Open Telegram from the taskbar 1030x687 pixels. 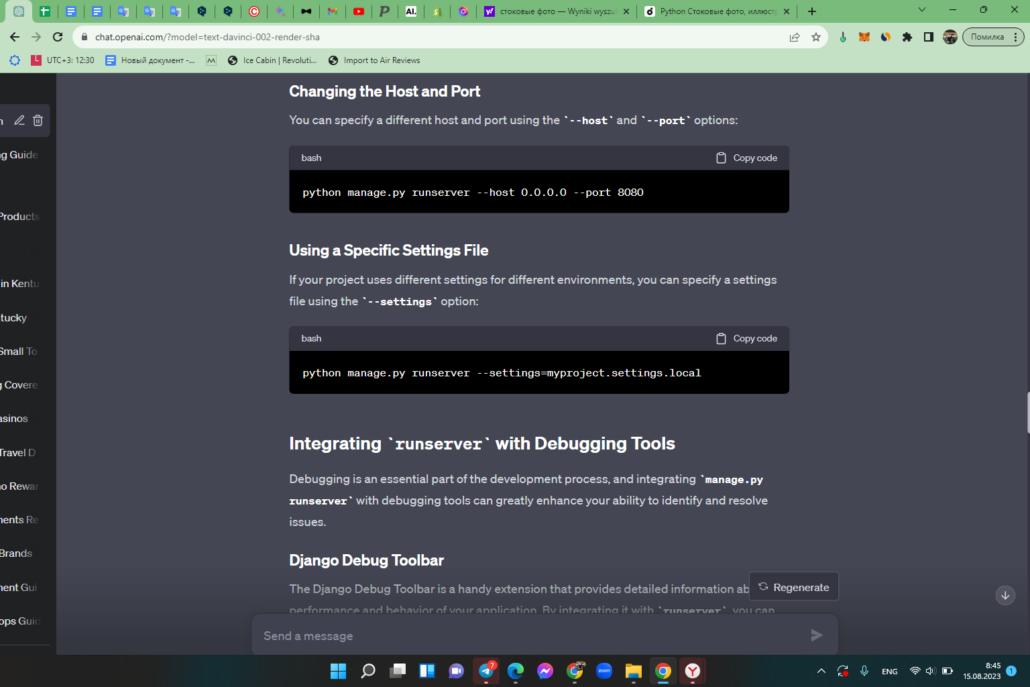(x=486, y=671)
